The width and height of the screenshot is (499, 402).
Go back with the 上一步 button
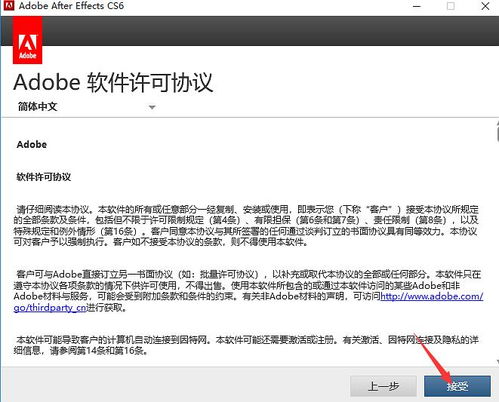click(383, 386)
